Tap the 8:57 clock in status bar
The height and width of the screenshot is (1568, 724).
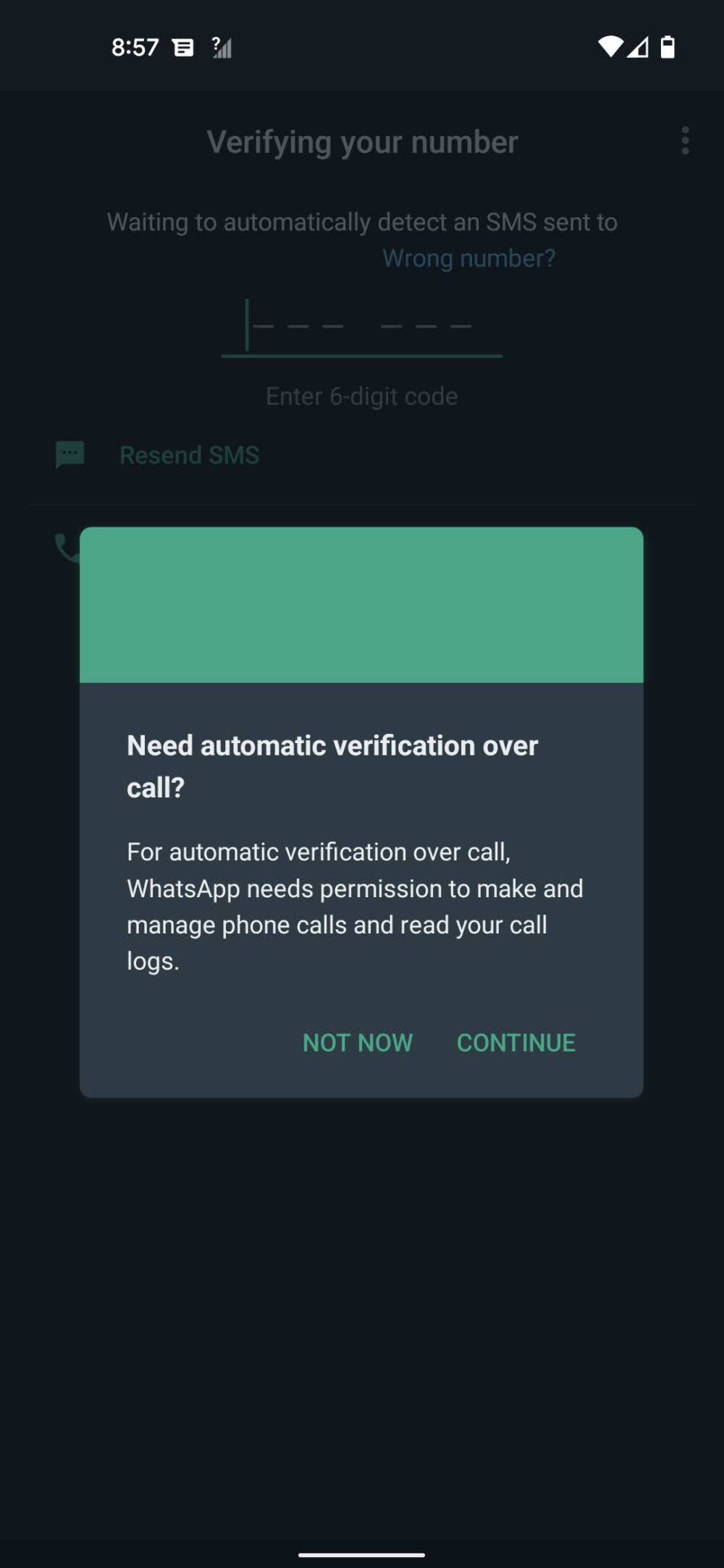(135, 48)
